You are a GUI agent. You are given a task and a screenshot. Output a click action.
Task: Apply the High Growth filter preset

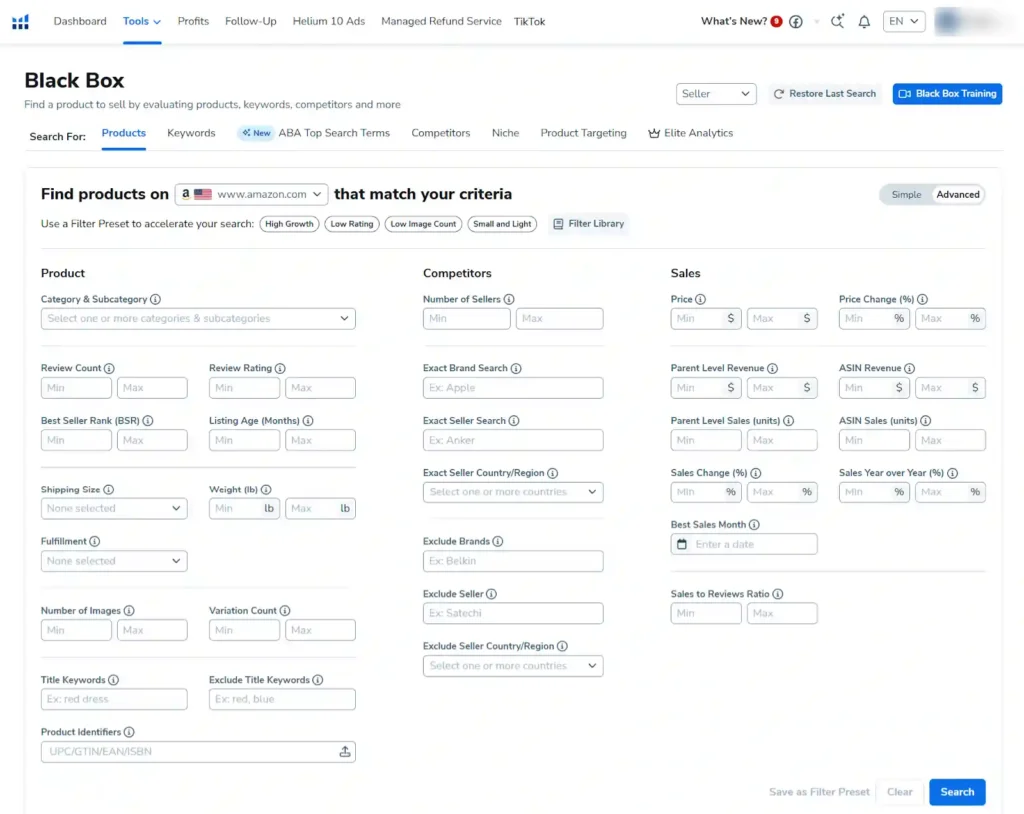tap(289, 224)
